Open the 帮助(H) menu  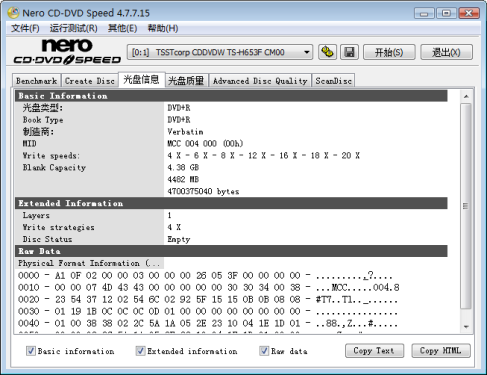pos(163,28)
